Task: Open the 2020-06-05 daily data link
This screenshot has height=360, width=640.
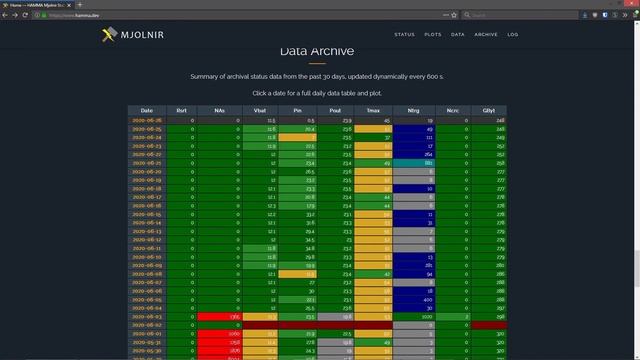Action: tap(147, 300)
